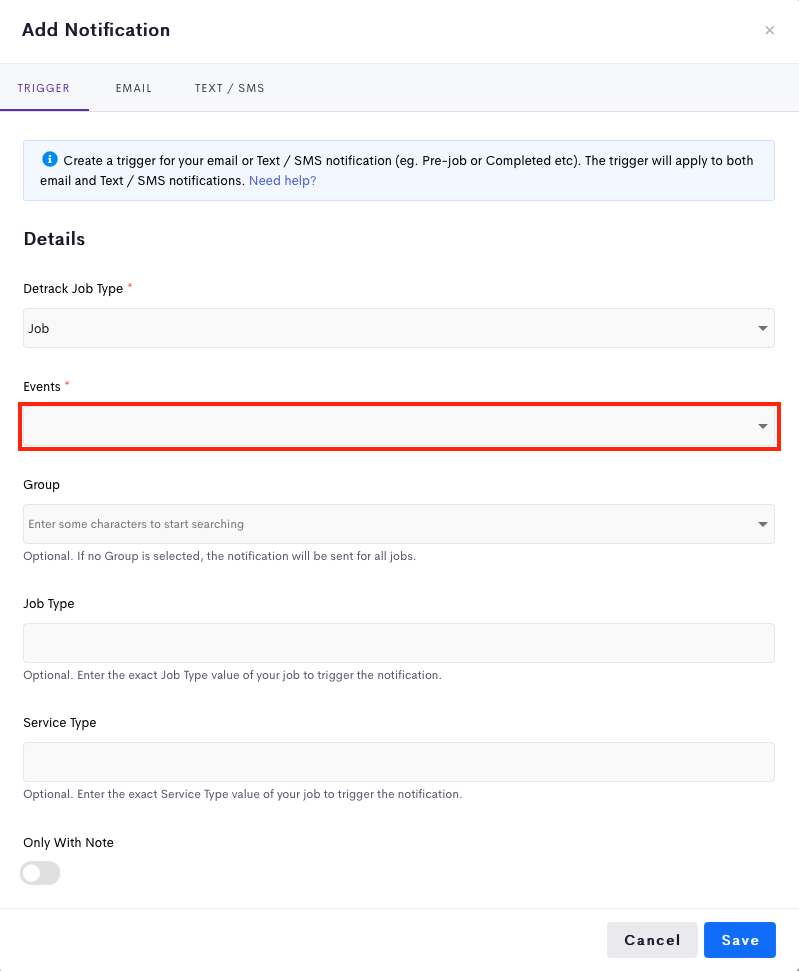Click the Cancel button
This screenshot has height=971, width=799.
652,940
